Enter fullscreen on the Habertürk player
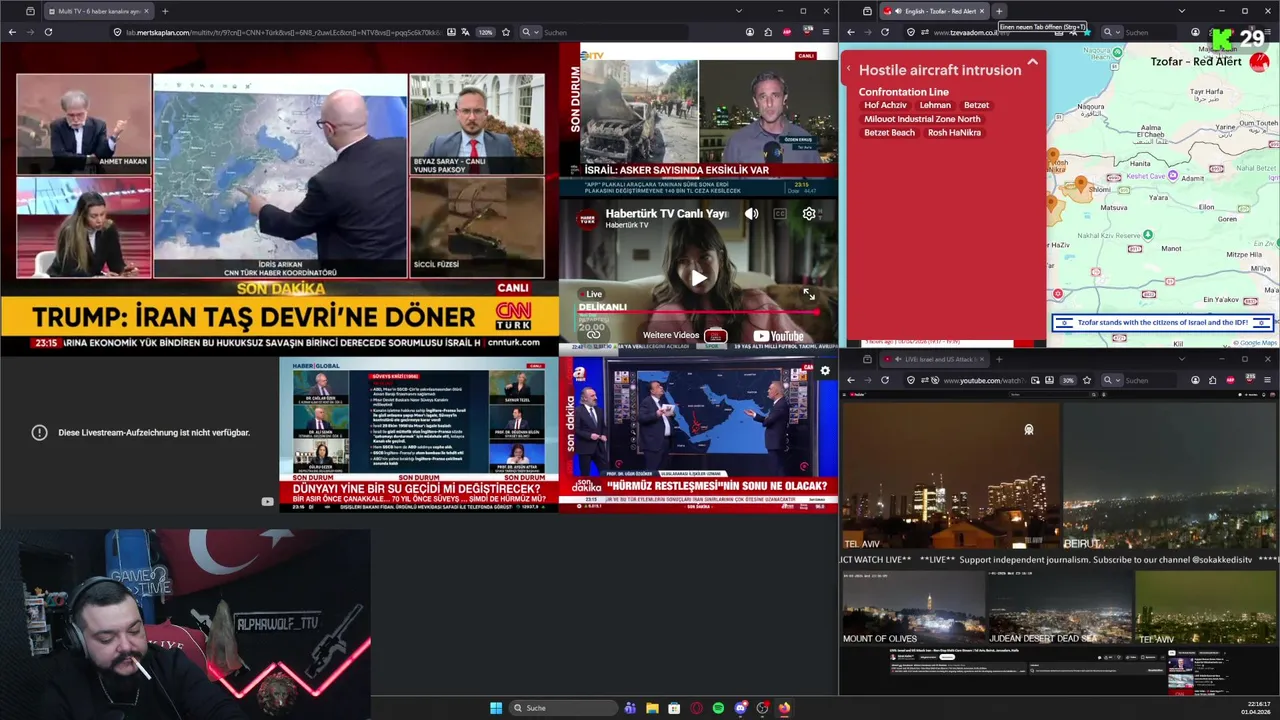Image resolution: width=1280 pixels, height=720 pixels. point(809,294)
